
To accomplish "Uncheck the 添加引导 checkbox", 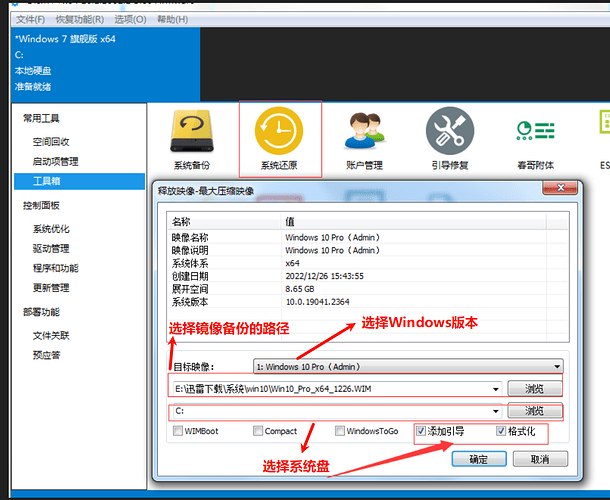I will pyautogui.click(x=421, y=431).
